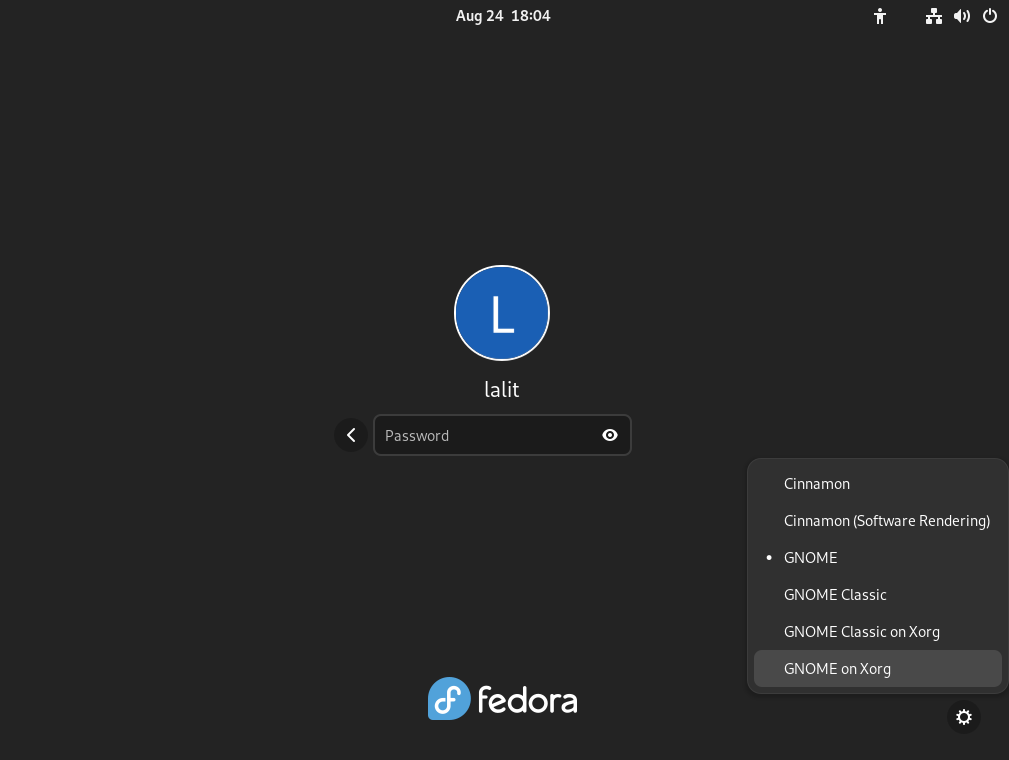Open the network connections menu
The image size is (1009, 760).
pos(933,16)
